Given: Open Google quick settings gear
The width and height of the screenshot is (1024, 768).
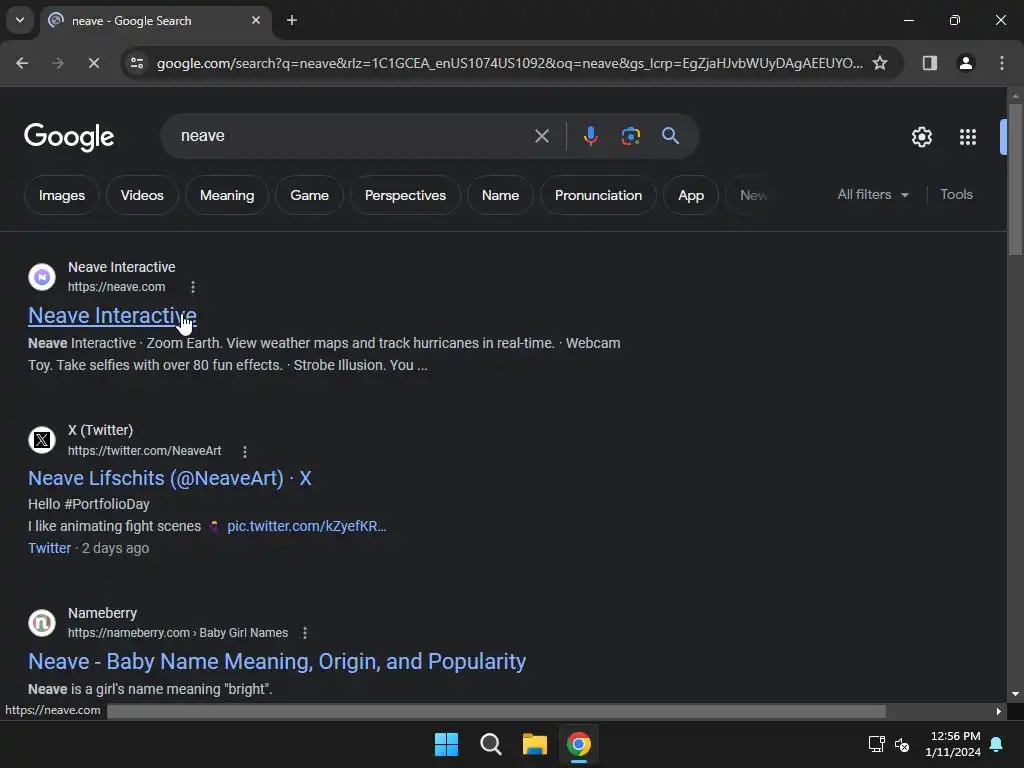Looking at the screenshot, I should click(x=921, y=137).
